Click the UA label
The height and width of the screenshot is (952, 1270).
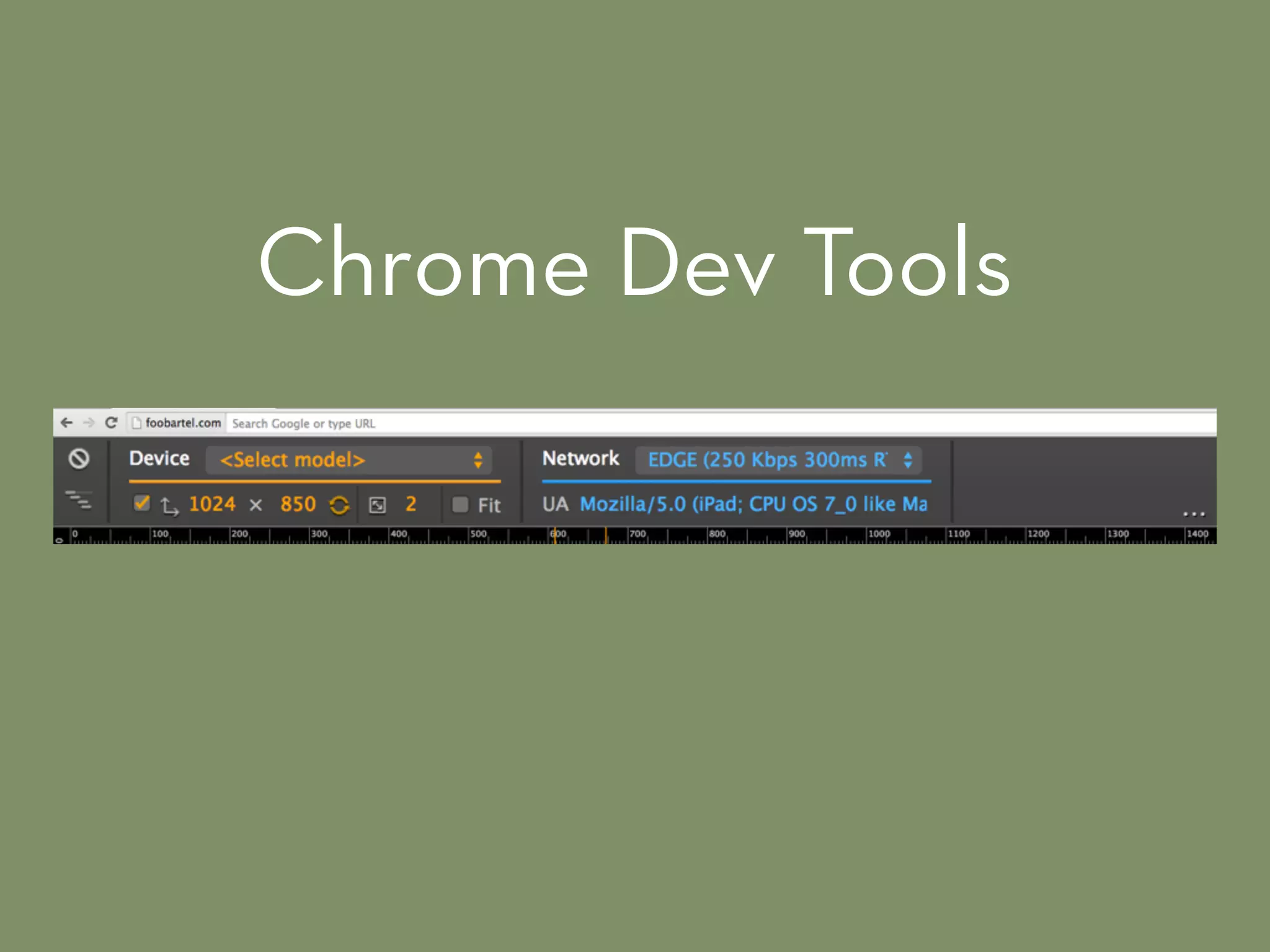point(555,505)
